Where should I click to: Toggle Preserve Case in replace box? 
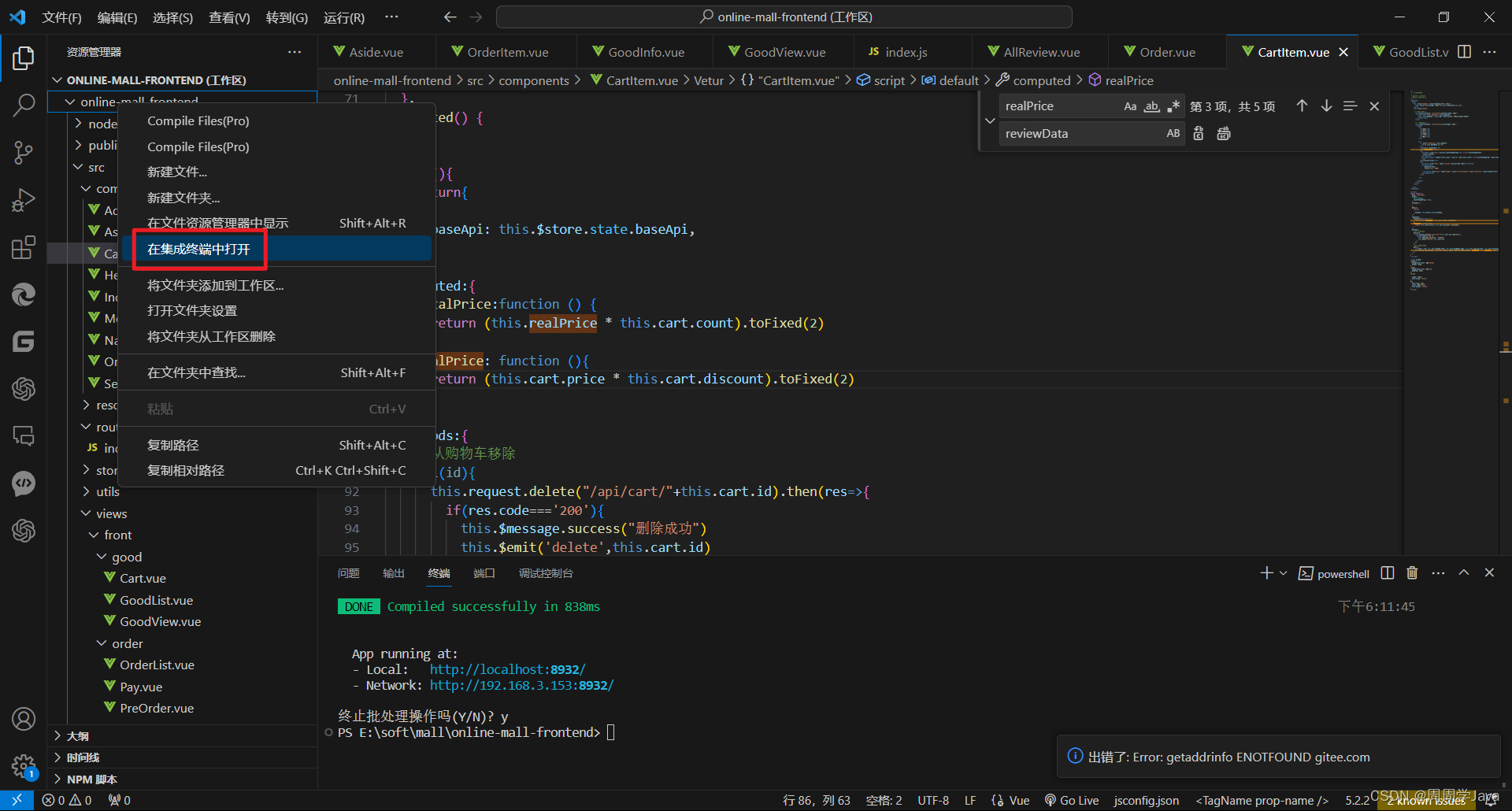point(1173,133)
